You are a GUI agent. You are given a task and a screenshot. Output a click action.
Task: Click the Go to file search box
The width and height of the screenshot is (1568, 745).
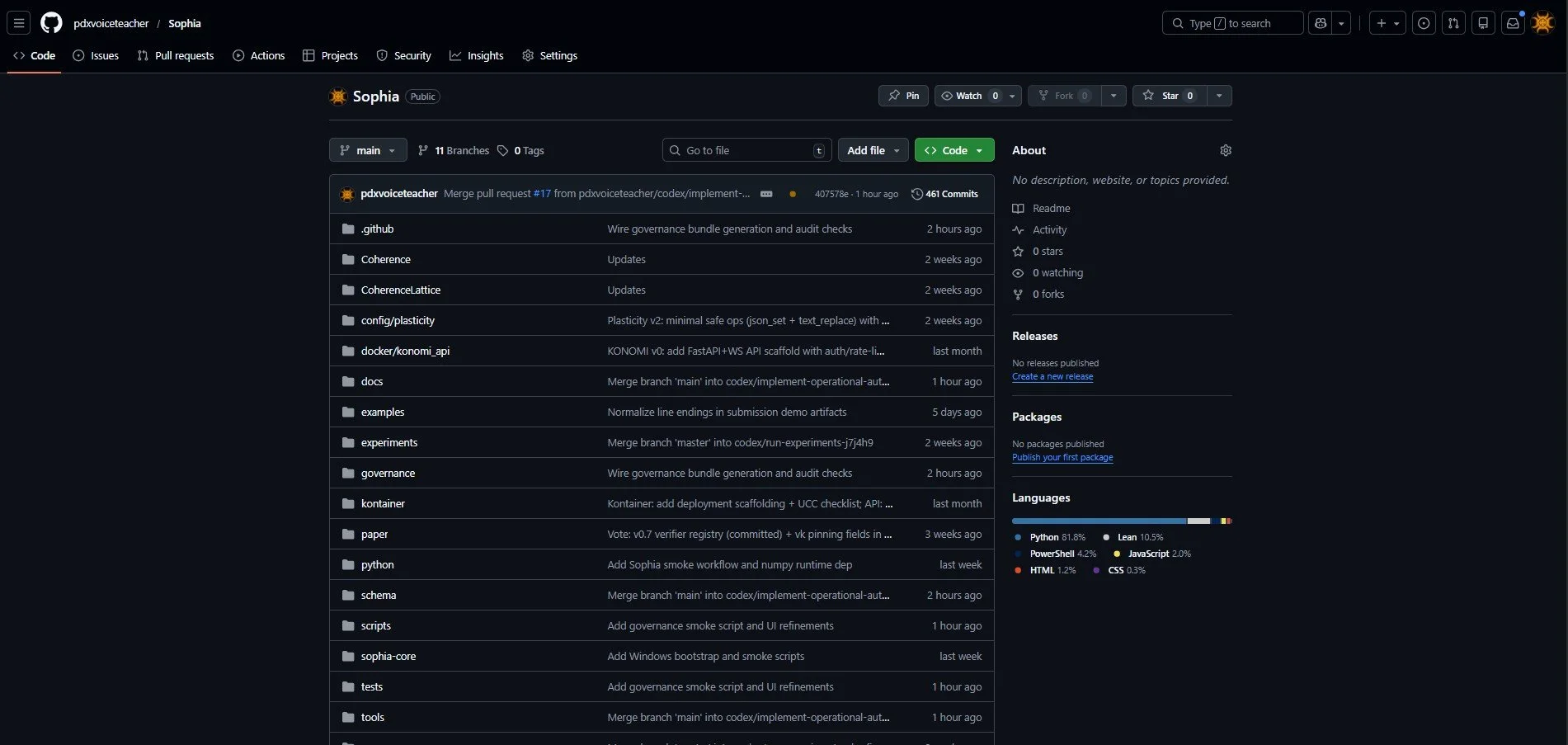click(x=746, y=150)
